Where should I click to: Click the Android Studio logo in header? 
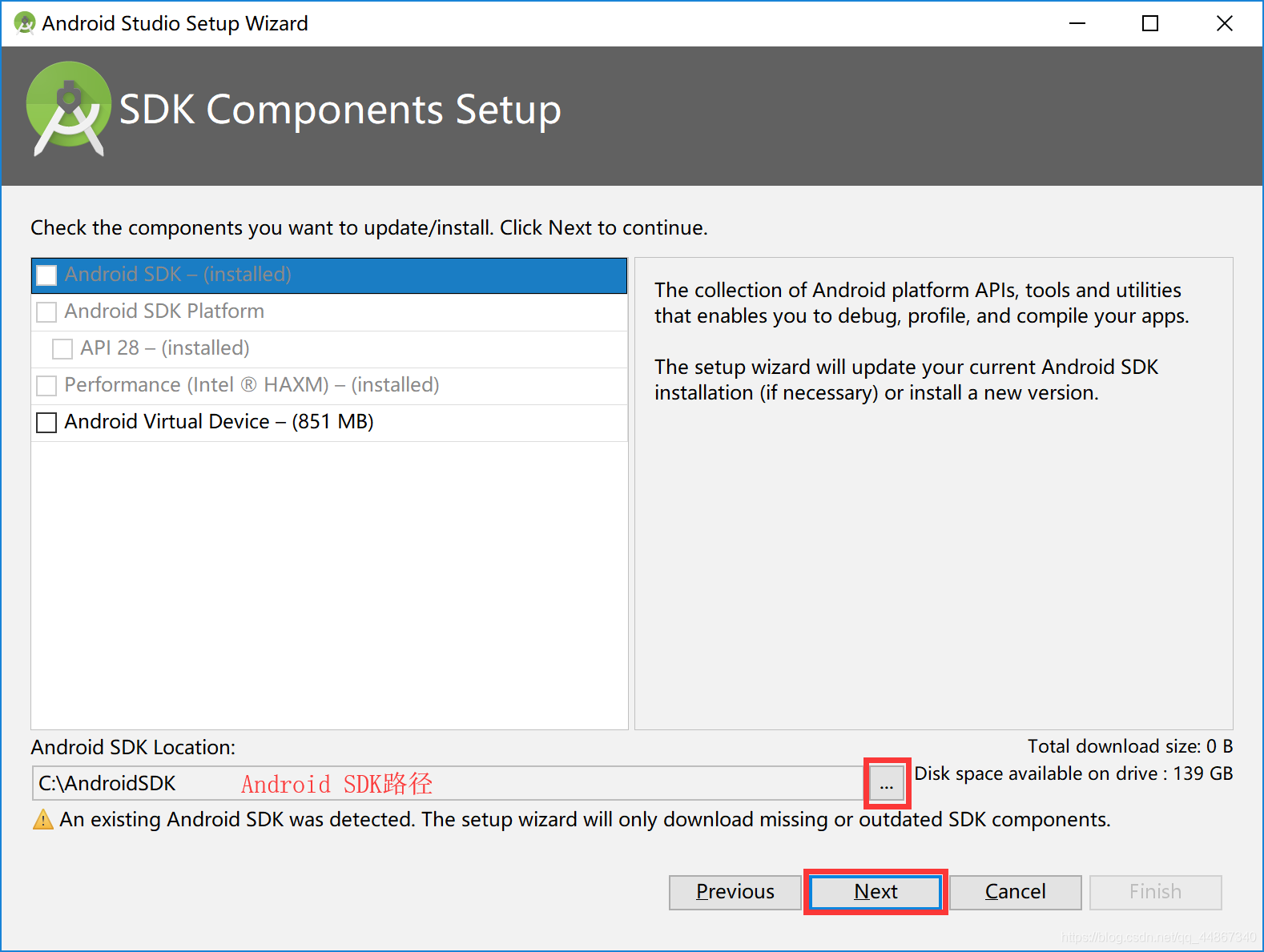click(x=69, y=108)
